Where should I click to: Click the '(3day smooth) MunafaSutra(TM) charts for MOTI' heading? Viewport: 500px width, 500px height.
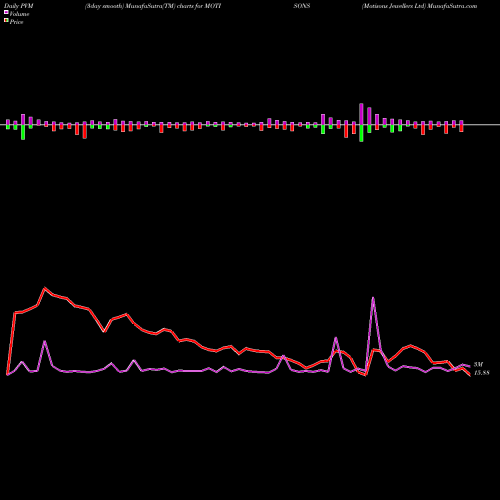(x=153, y=6)
